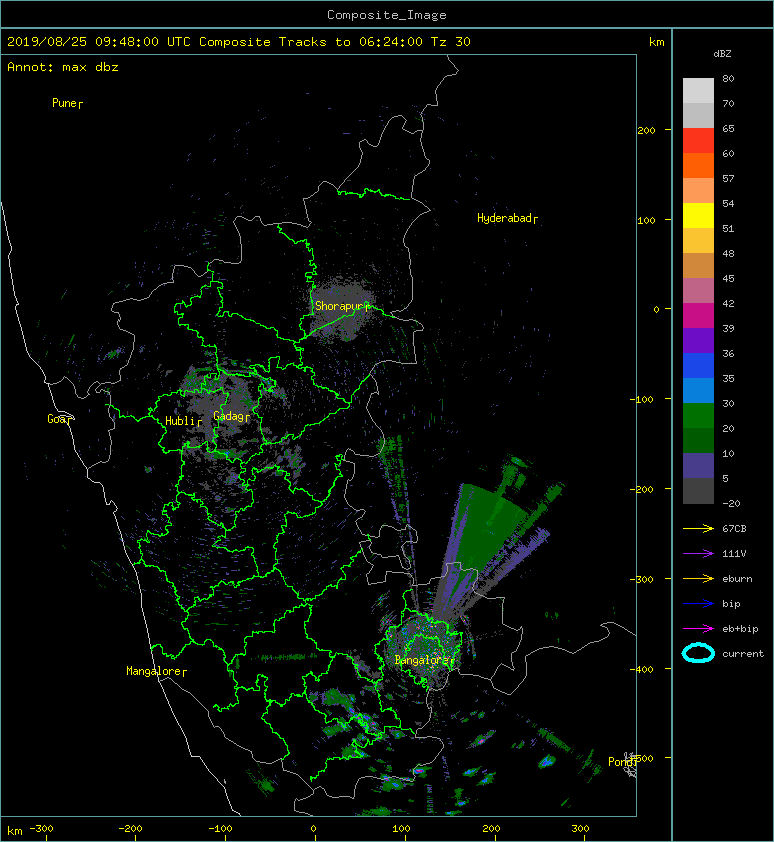Click the km unit label at top right
The width and height of the screenshot is (774, 842).
656,42
